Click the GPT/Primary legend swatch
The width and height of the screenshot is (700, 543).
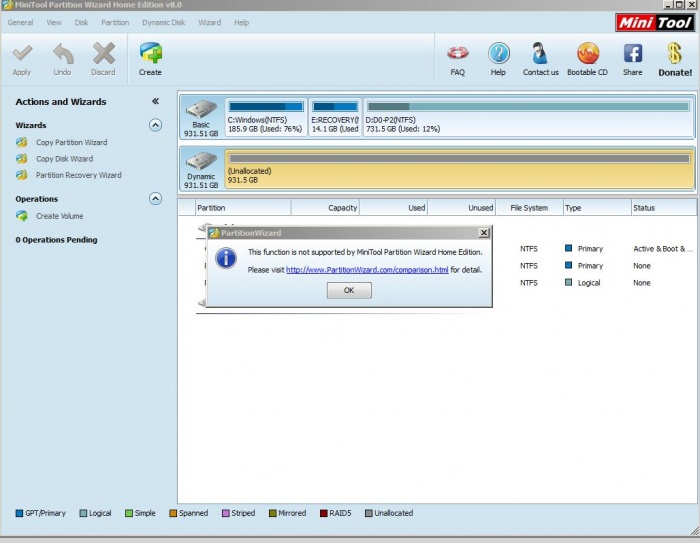click(x=19, y=513)
